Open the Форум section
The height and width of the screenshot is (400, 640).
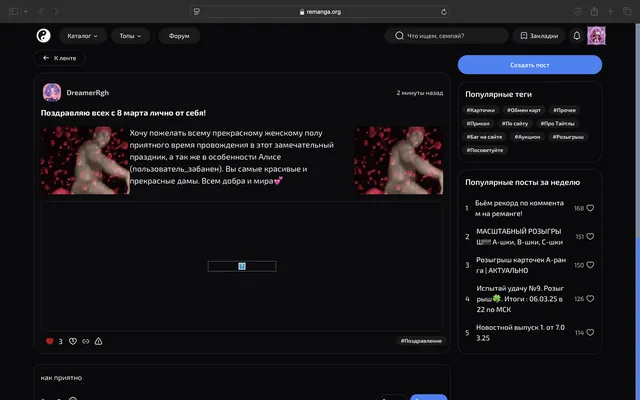pos(179,36)
